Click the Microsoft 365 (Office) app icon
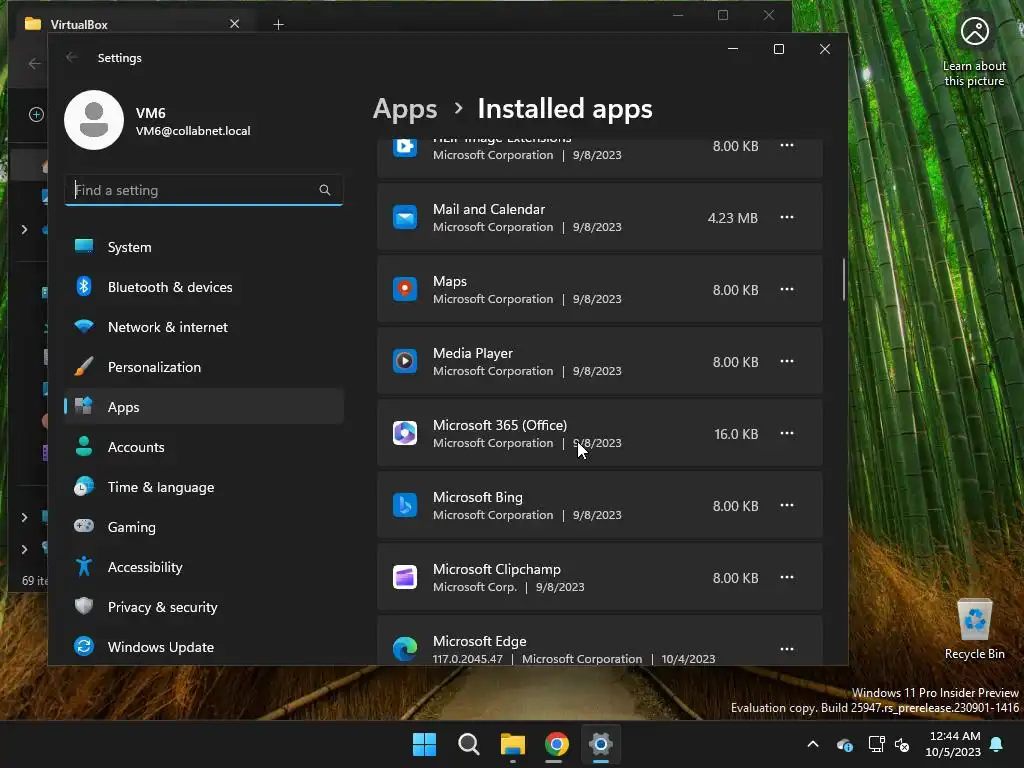 coord(405,433)
